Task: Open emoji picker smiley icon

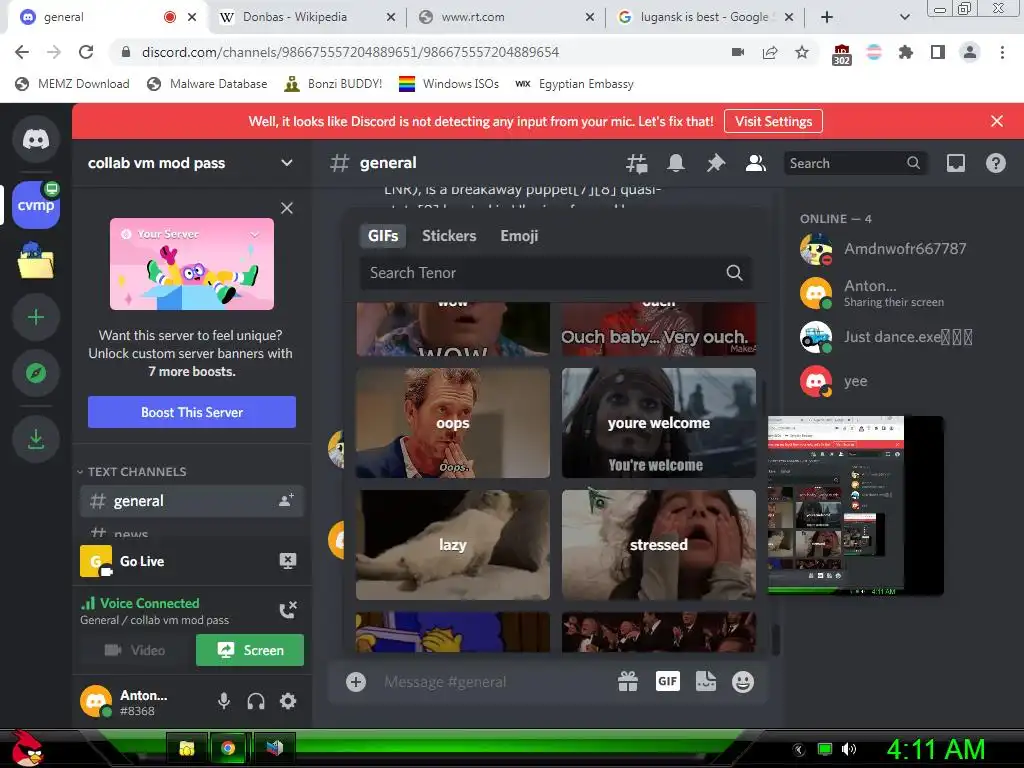Action: coord(743,682)
